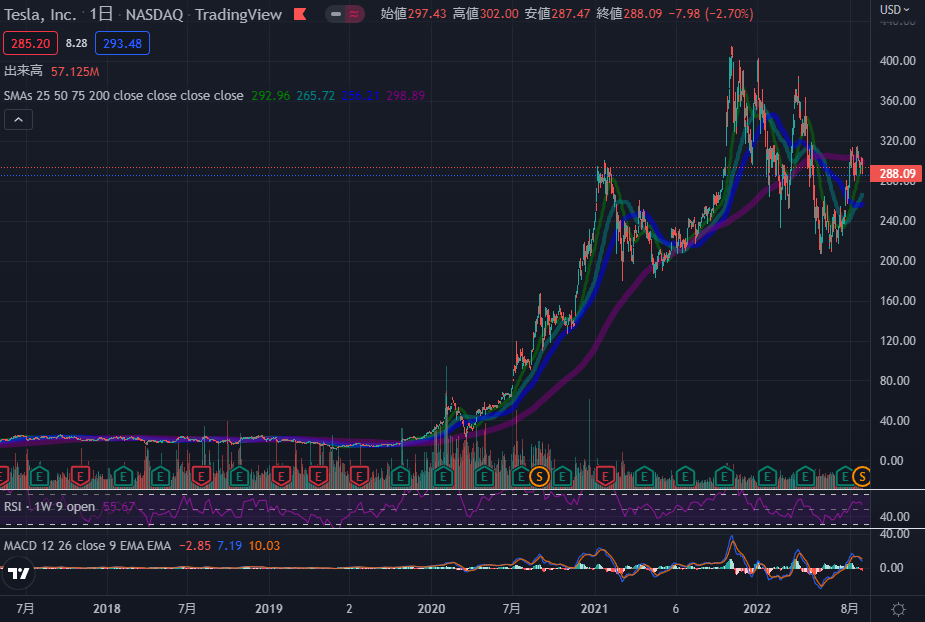925x622 pixels.
Task: Open the USD currency dropdown
Action: [x=894, y=10]
